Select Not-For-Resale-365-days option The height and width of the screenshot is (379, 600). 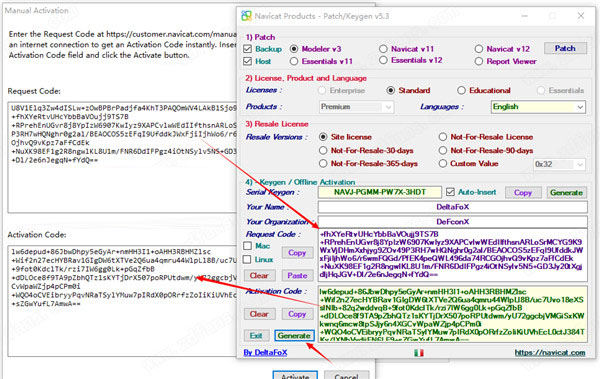coord(323,164)
